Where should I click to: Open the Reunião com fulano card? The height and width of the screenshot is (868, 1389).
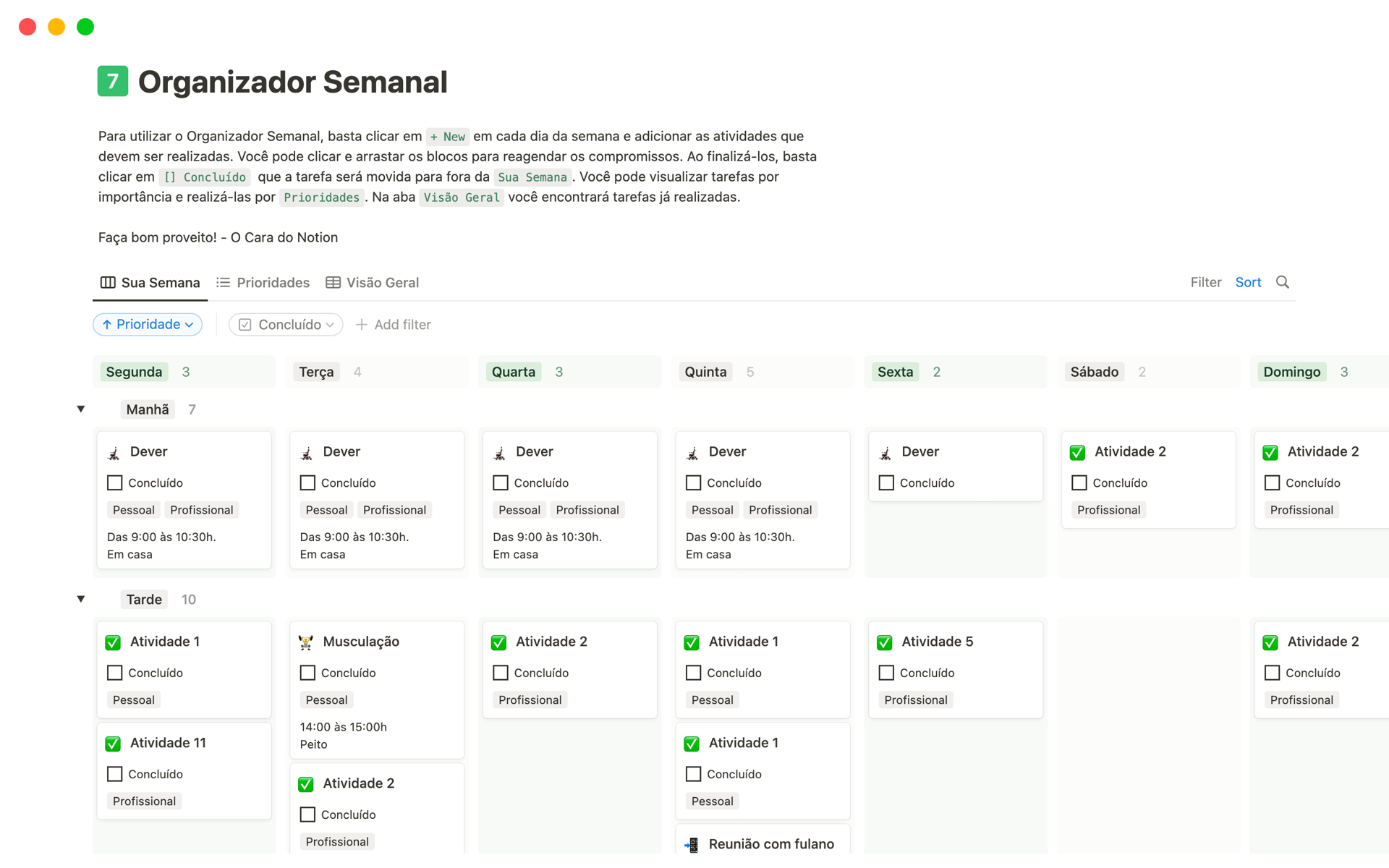[x=771, y=844]
